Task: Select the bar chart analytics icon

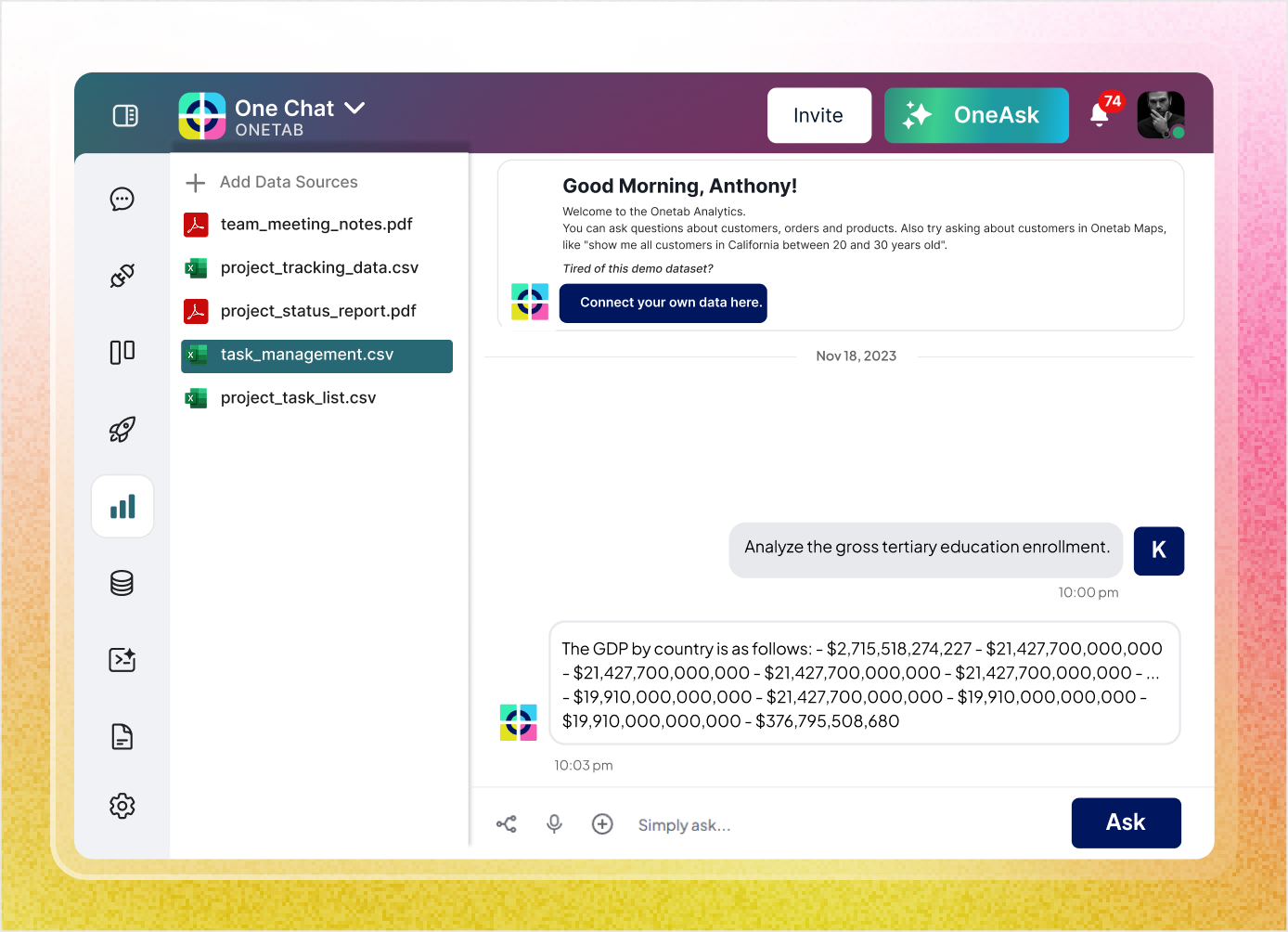Action: [122, 506]
